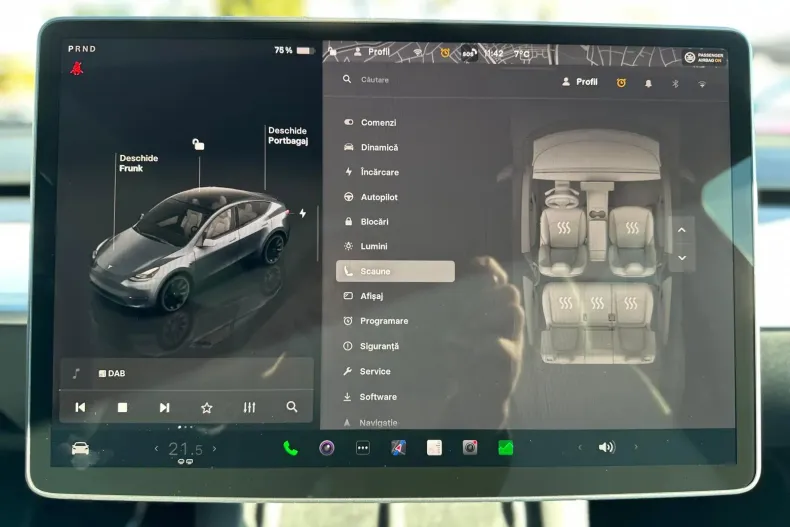Tap the speaker volume icon

point(607,447)
